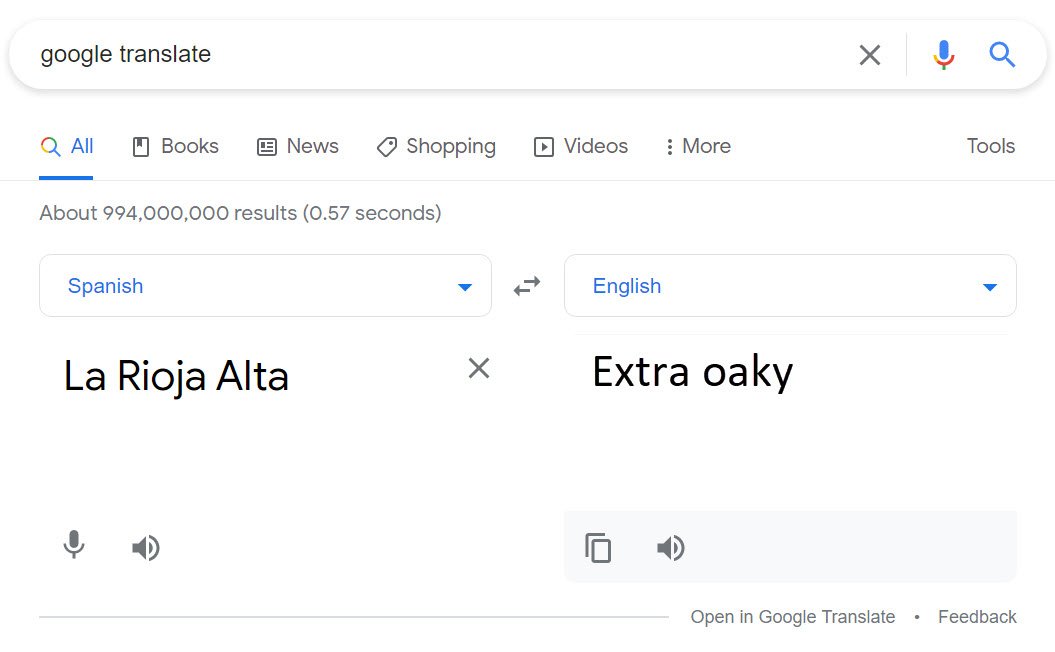Open the Tools search options
The image size is (1055, 652).
click(990, 146)
